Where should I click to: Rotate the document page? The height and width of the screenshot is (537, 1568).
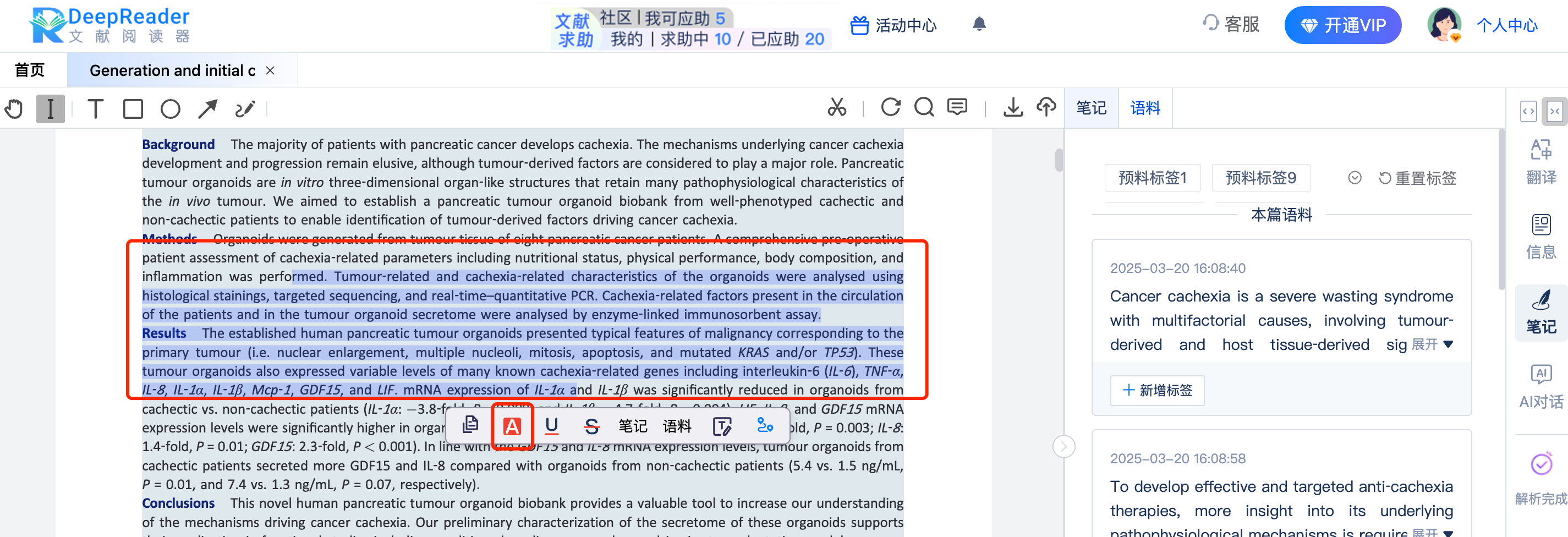click(x=891, y=107)
